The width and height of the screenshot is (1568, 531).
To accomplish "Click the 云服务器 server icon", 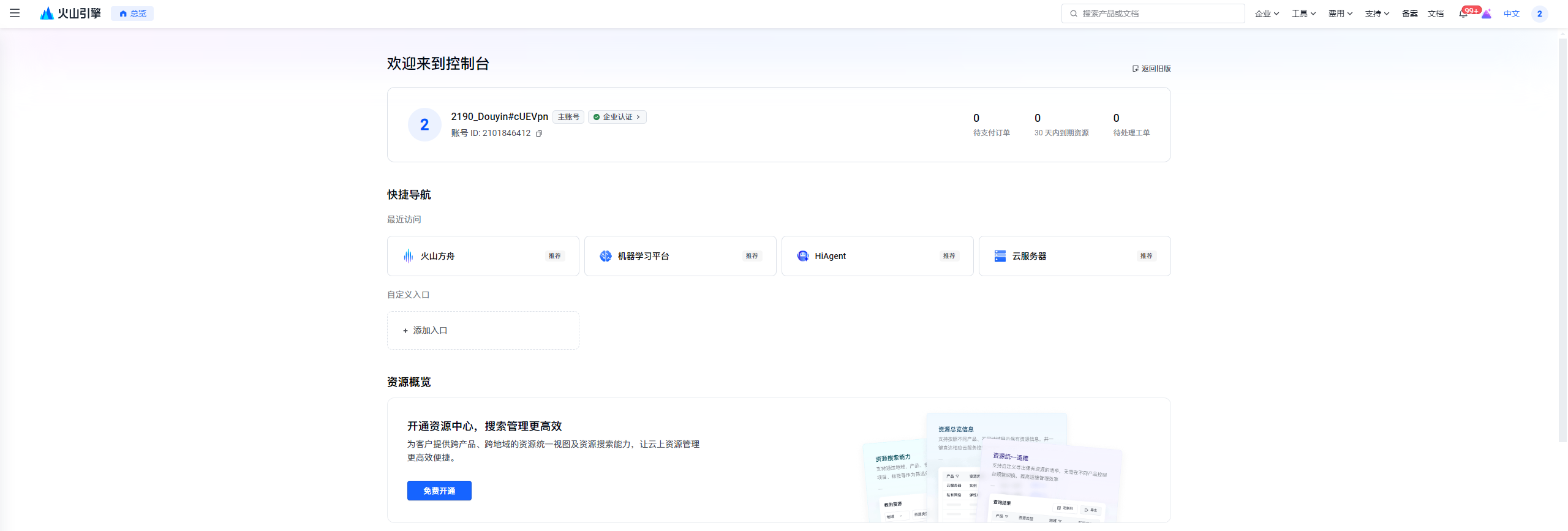I will 1000,256.
